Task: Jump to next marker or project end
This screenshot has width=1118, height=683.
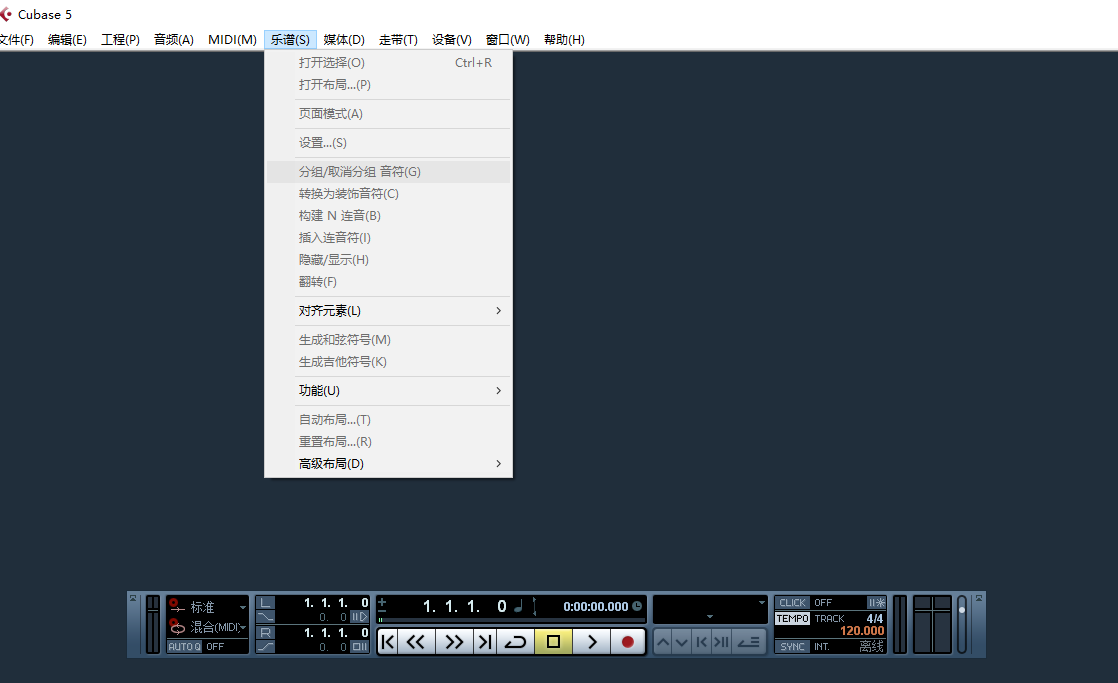Action: tap(485, 642)
